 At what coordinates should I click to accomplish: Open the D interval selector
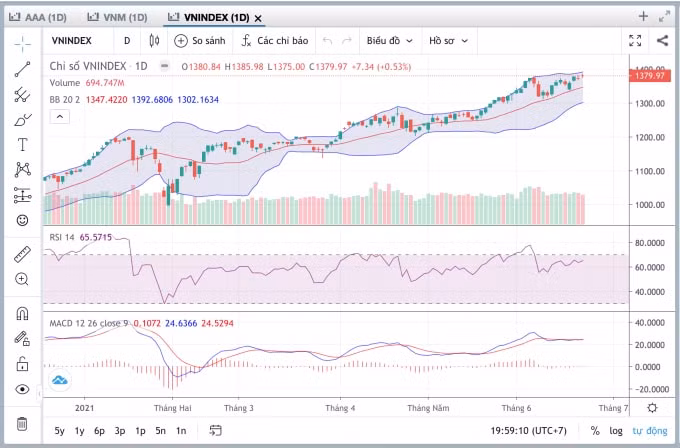pyautogui.click(x=127, y=41)
